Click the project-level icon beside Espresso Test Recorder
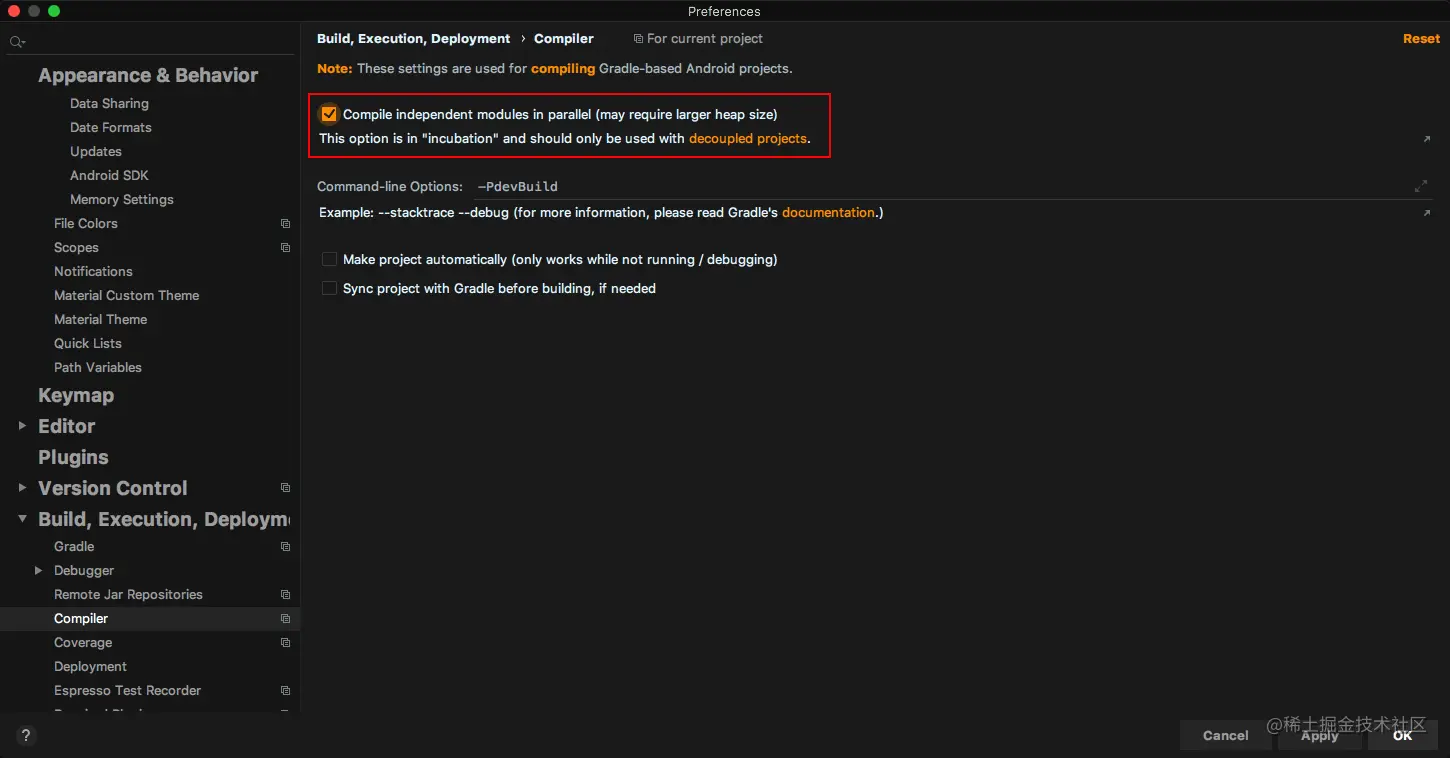This screenshot has width=1450, height=758. tap(286, 691)
